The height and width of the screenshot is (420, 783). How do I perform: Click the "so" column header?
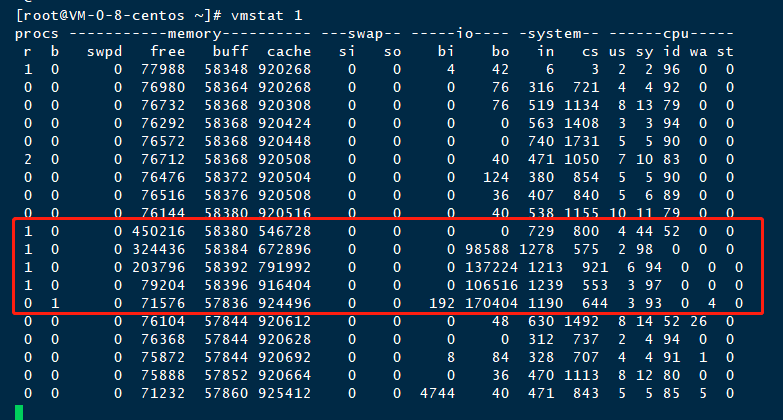pyautogui.click(x=392, y=52)
